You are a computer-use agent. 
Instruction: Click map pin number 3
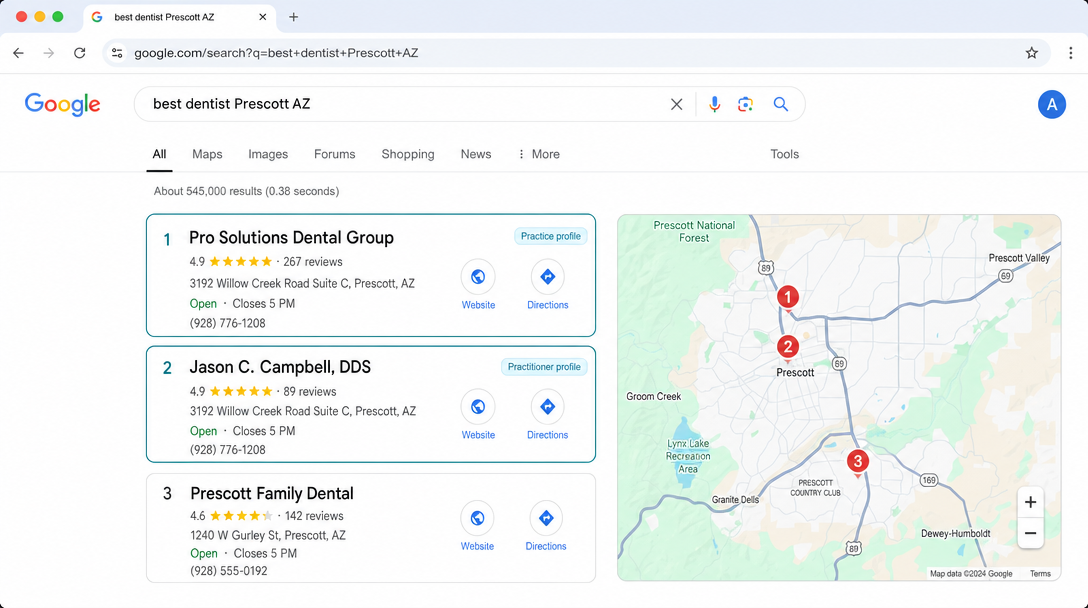point(858,462)
